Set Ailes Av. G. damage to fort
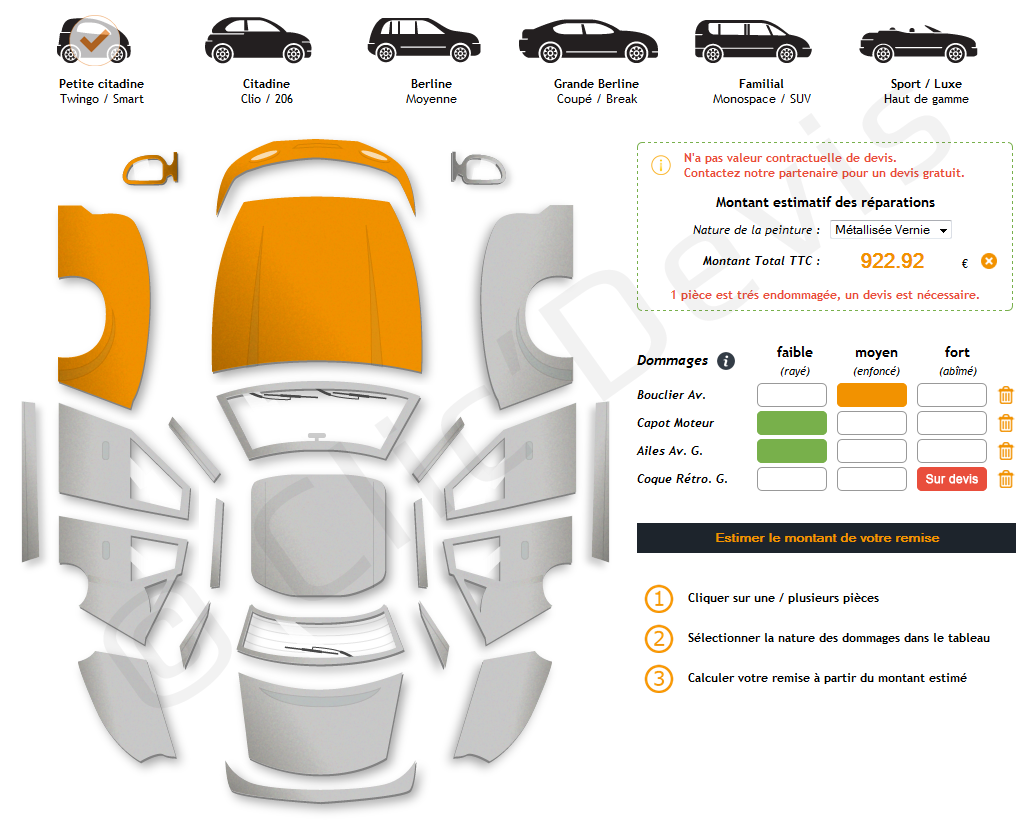Viewport: 1032px width, 822px height. [952, 451]
